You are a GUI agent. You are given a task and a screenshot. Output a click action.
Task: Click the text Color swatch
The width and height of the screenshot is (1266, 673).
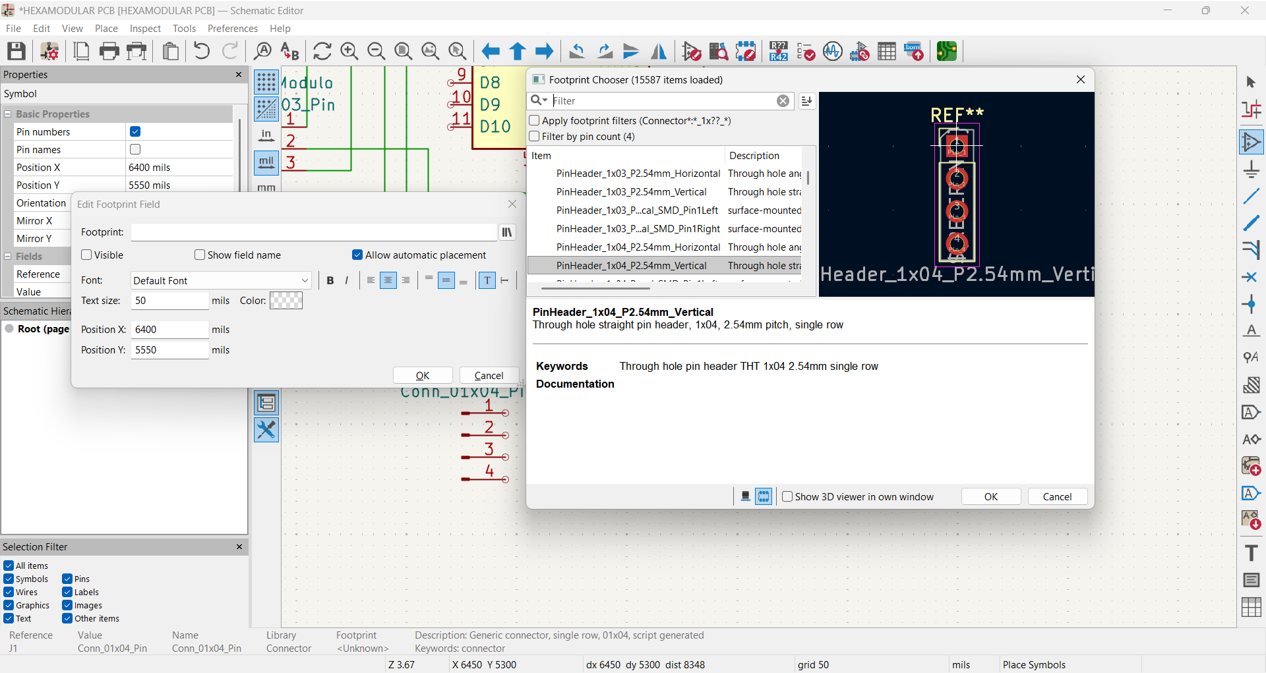coord(286,301)
